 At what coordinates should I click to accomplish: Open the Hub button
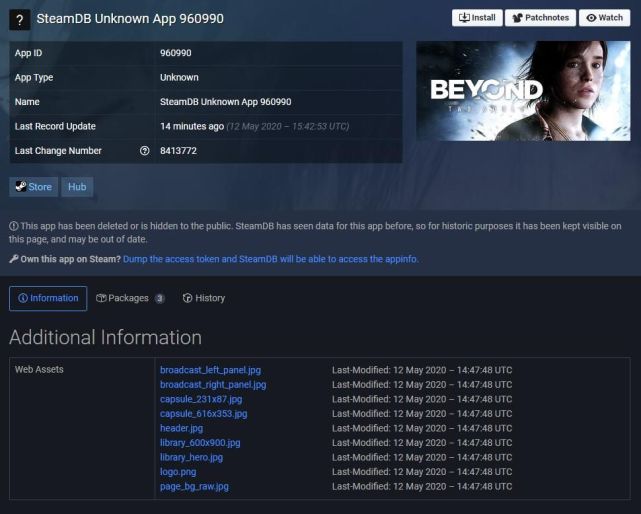77,187
